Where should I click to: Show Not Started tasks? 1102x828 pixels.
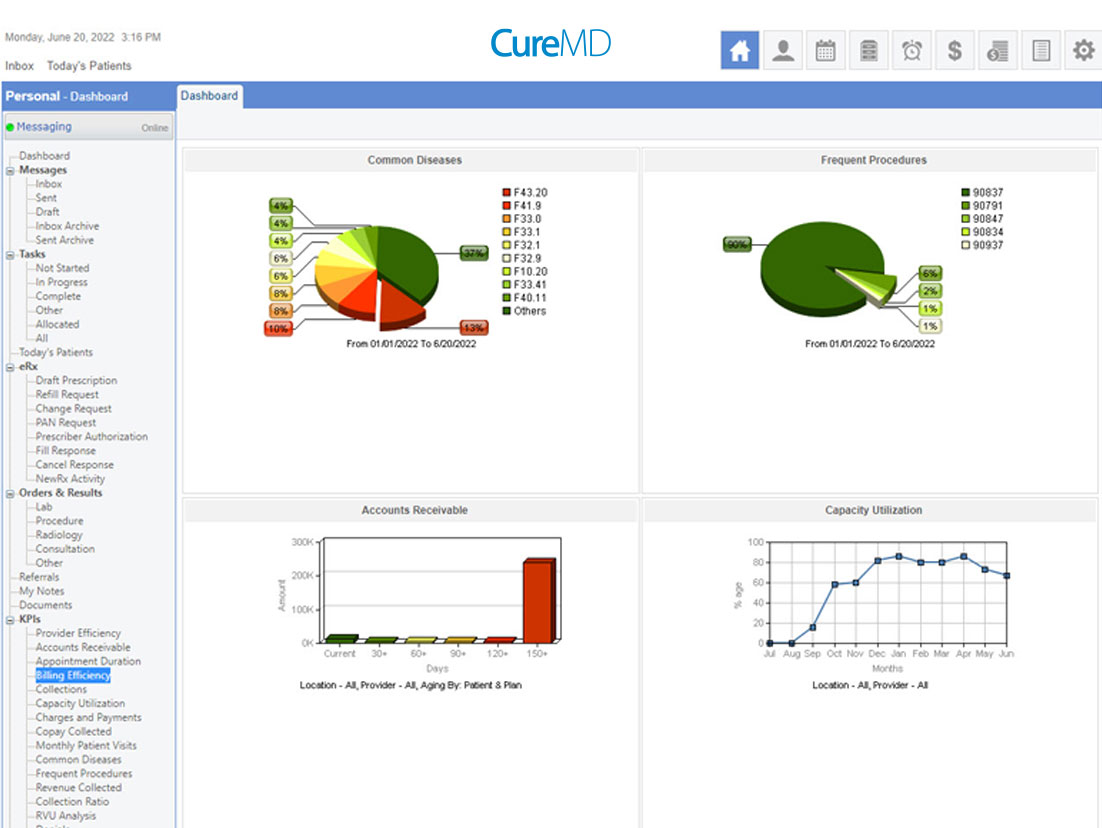click(x=63, y=268)
